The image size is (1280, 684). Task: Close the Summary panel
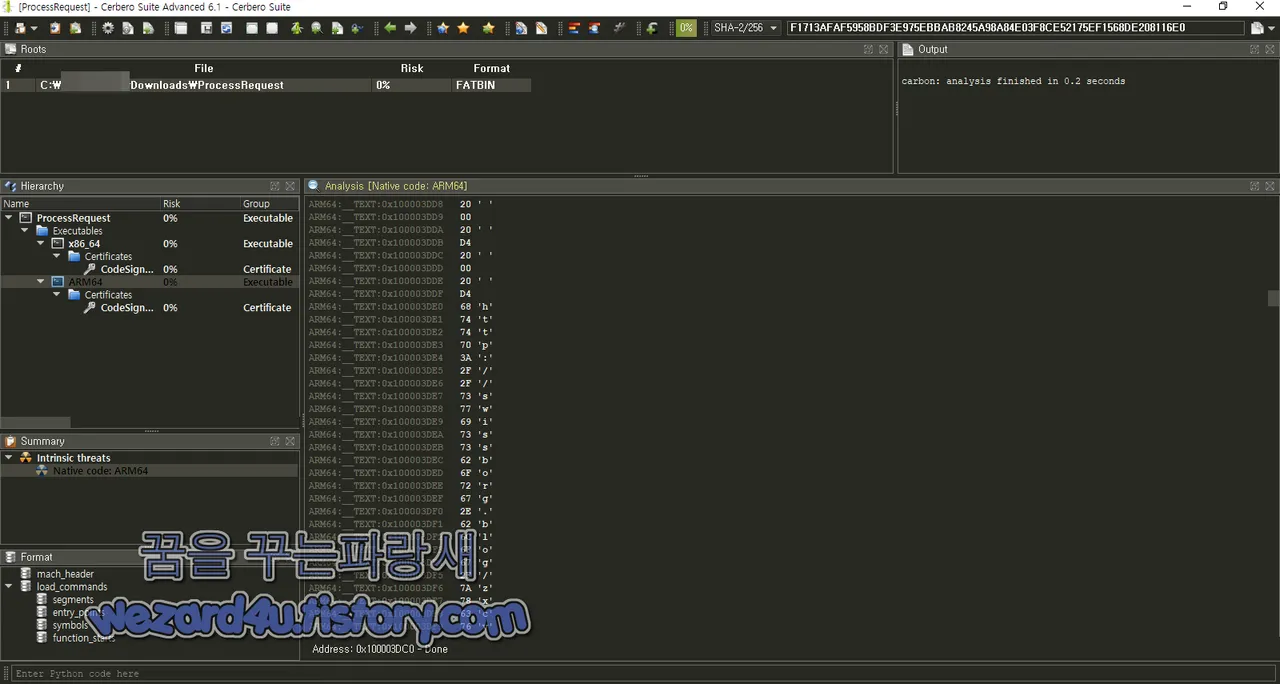pos(290,441)
